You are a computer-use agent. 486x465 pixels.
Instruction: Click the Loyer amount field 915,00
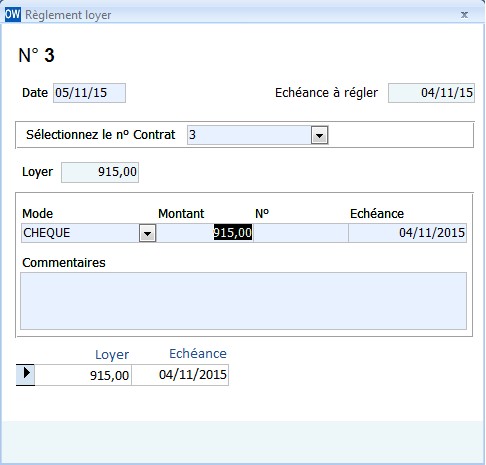click(x=100, y=172)
